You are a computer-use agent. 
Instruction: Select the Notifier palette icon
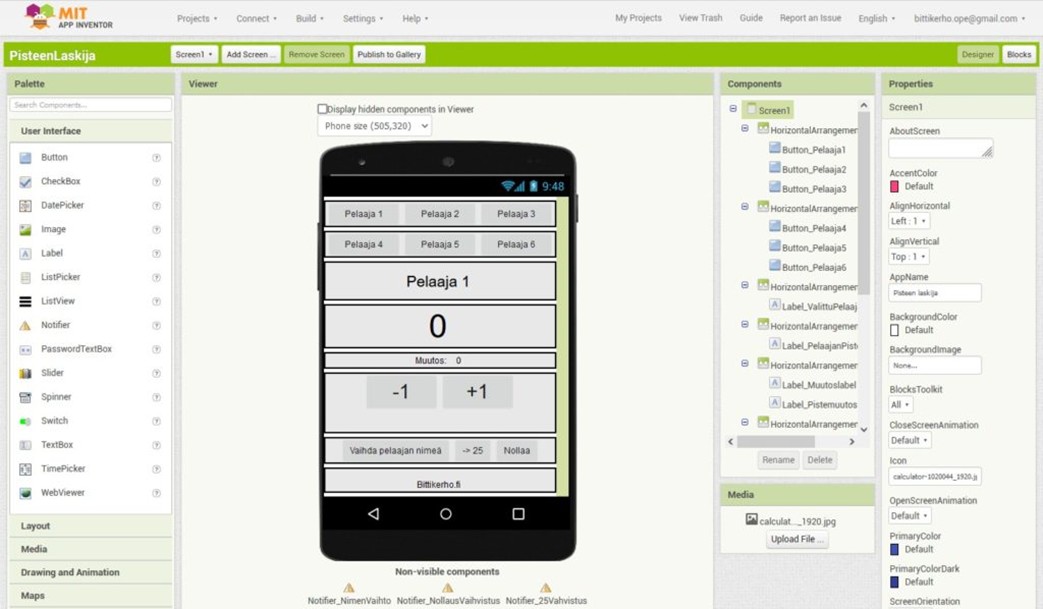click(x=25, y=325)
